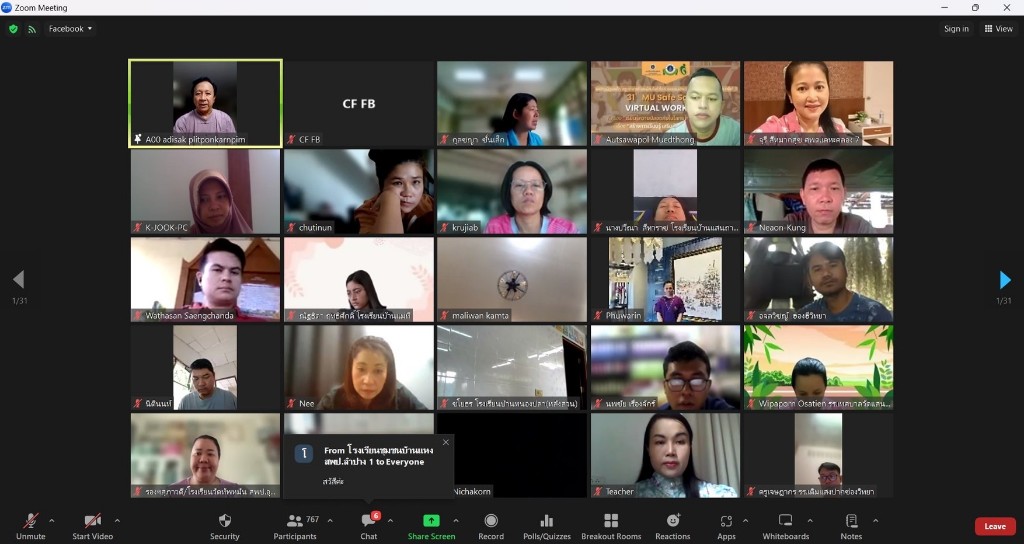Open Polls/Quizzes
Screen dimensions: 1024x544
(547, 526)
